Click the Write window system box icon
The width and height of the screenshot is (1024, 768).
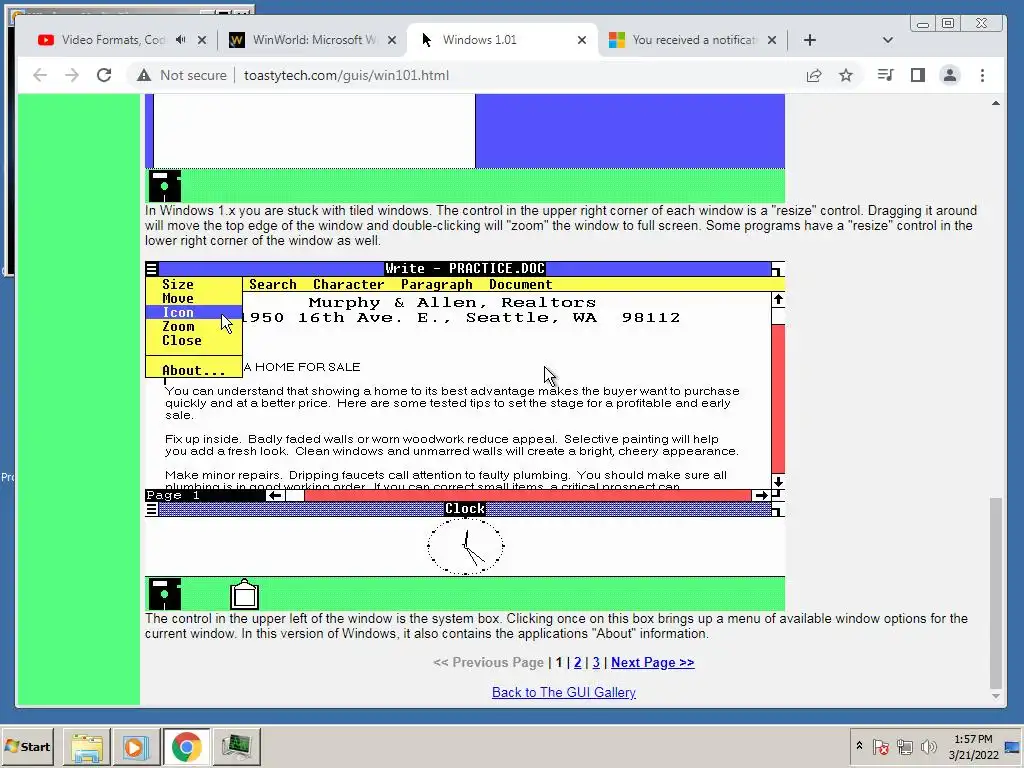click(152, 268)
